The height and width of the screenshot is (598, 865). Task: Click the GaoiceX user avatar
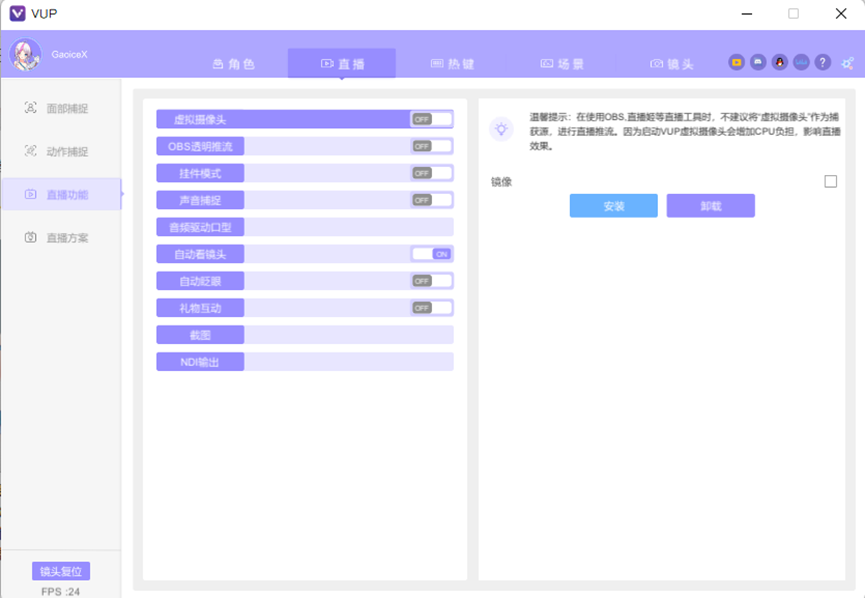(25, 55)
